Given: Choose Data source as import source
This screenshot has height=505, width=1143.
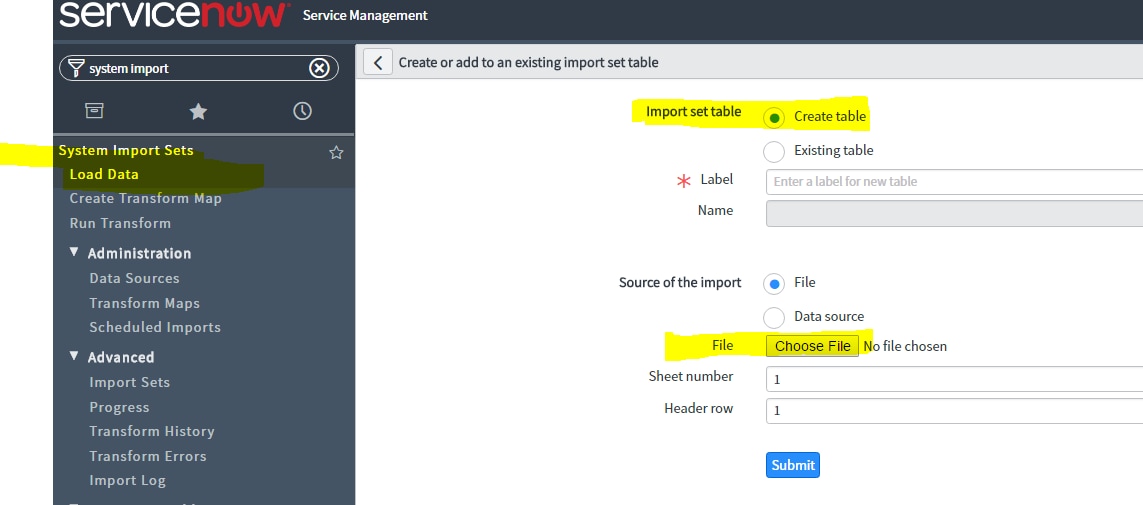Looking at the screenshot, I should click(774, 317).
